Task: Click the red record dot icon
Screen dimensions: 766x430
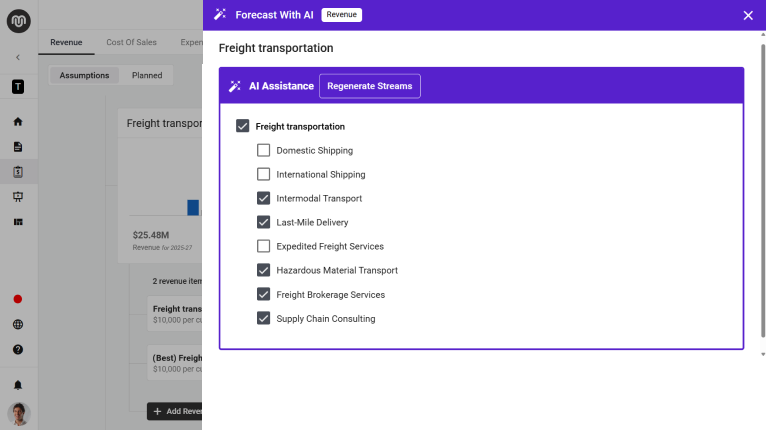Action: coord(18,299)
